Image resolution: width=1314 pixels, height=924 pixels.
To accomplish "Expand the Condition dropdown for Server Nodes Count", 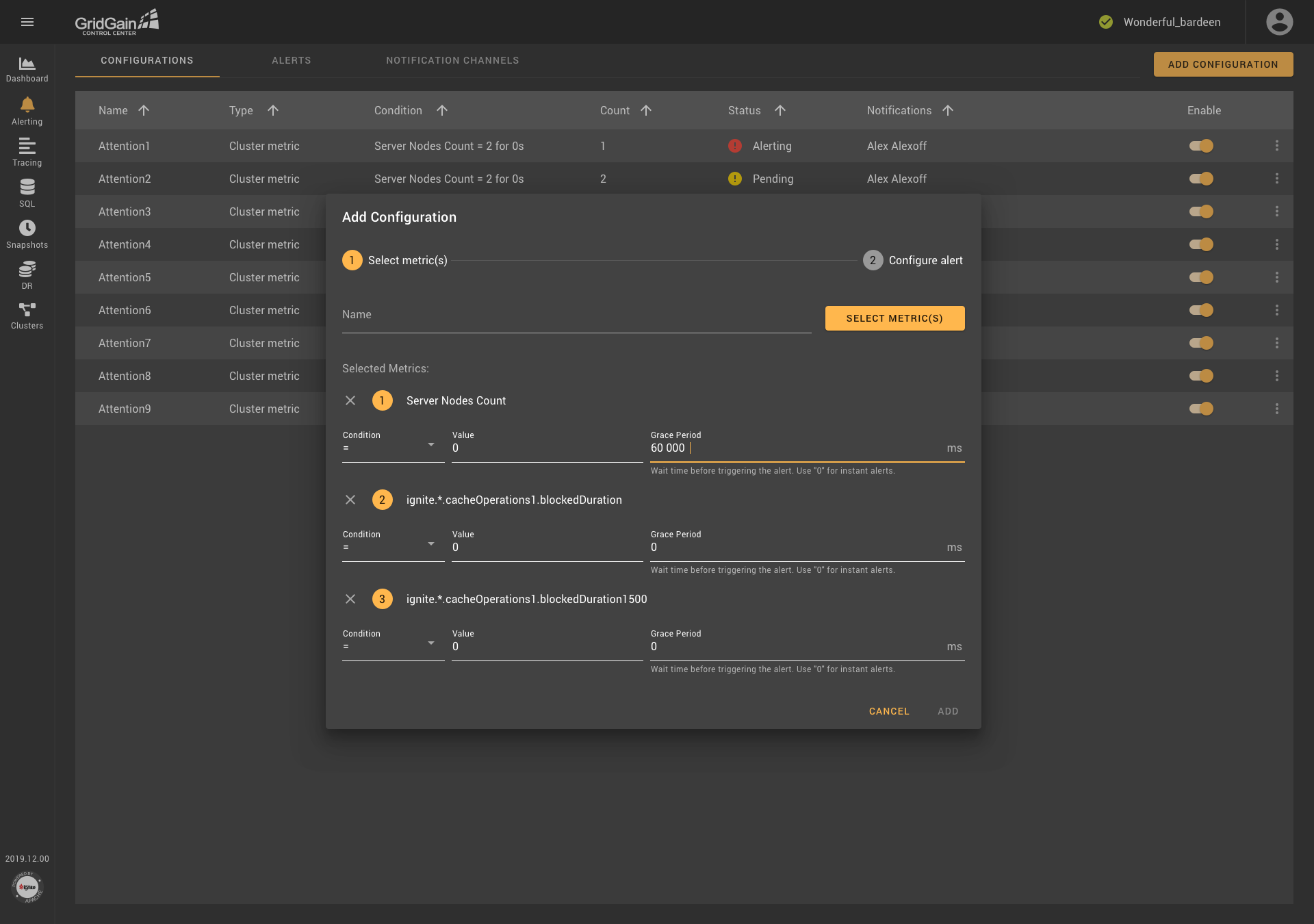I will (430, 447).
